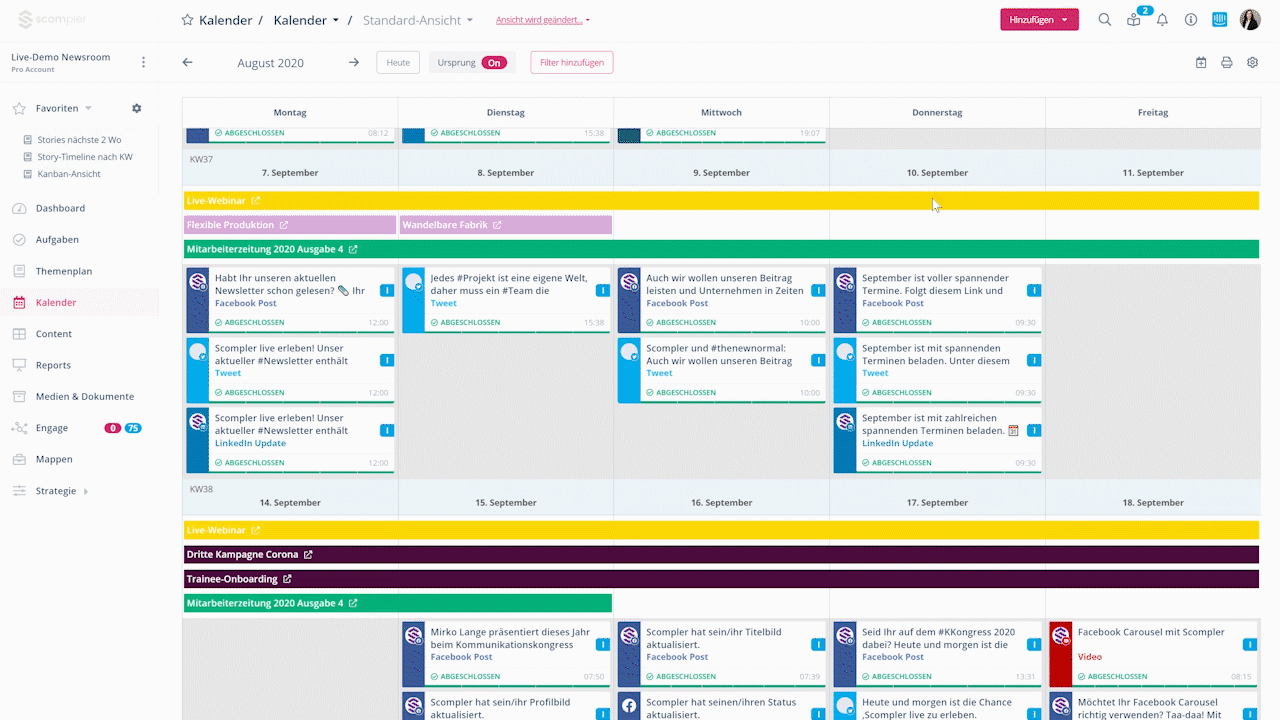The width and height of the screenshot is (1280, 720).
Task: Expand the Hinzufügen dropdown
Action: point(1065,20)
